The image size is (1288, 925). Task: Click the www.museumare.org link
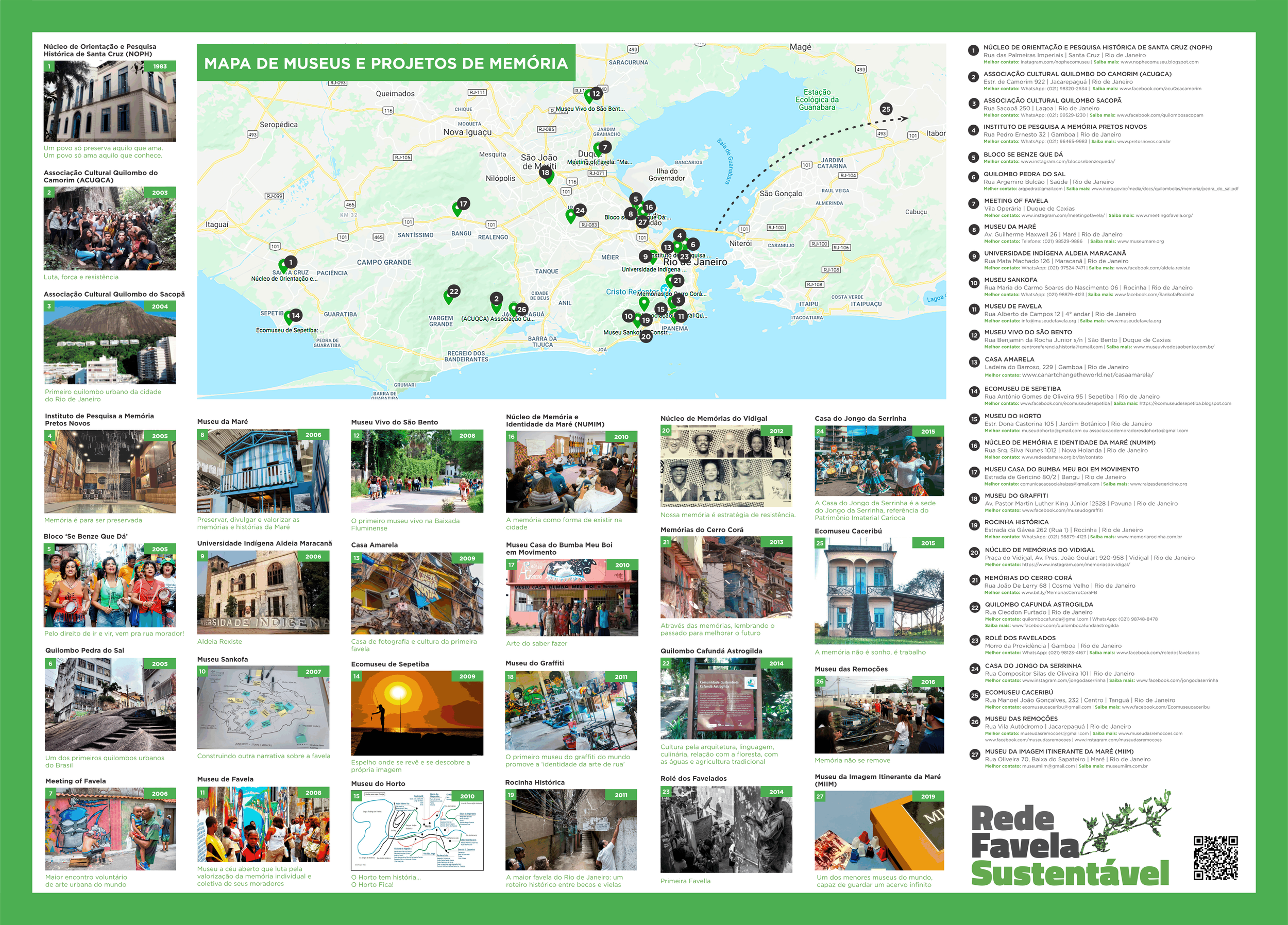pos(1140,242)
